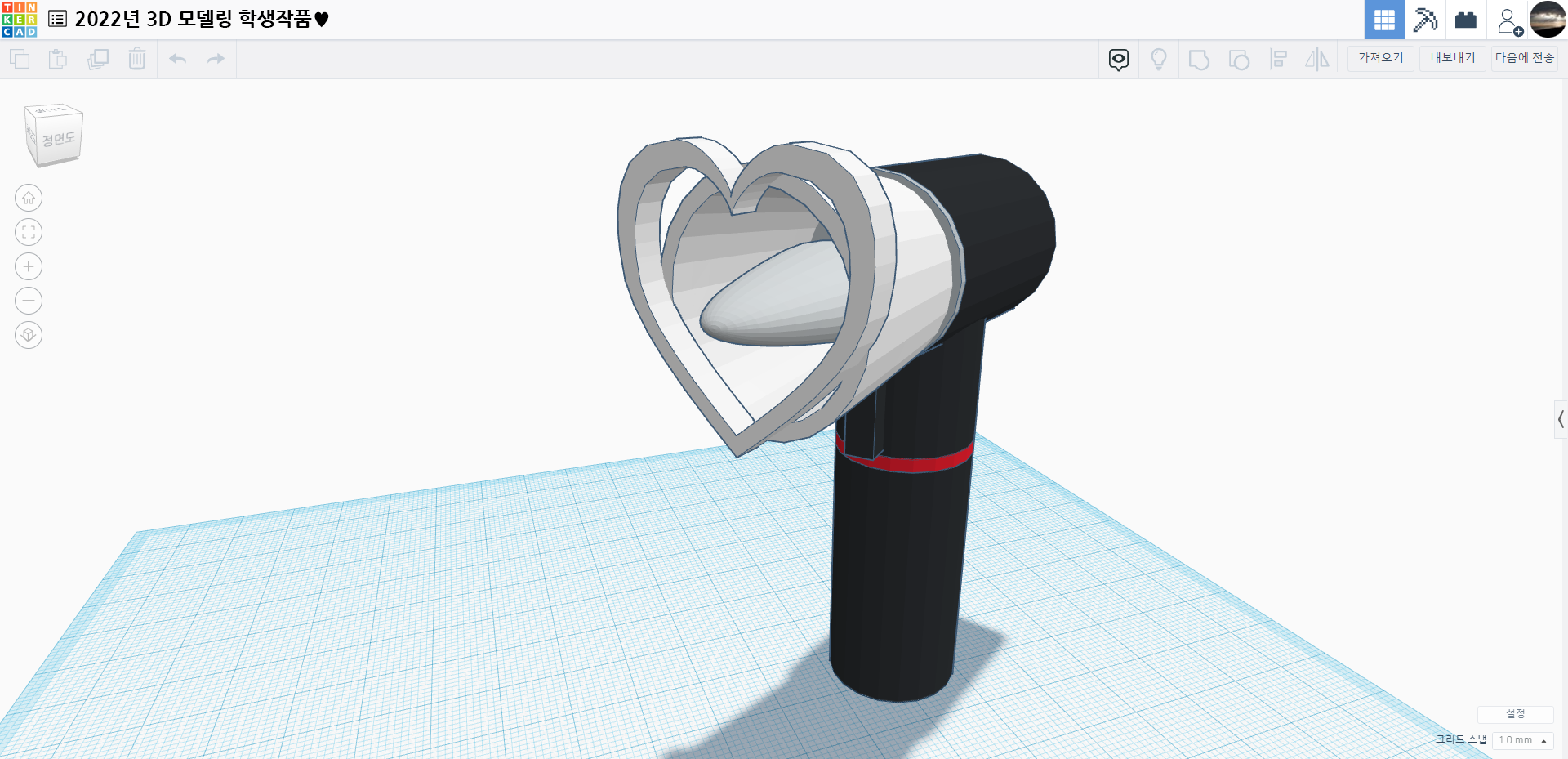Click the Fit all in view icon

29,232
